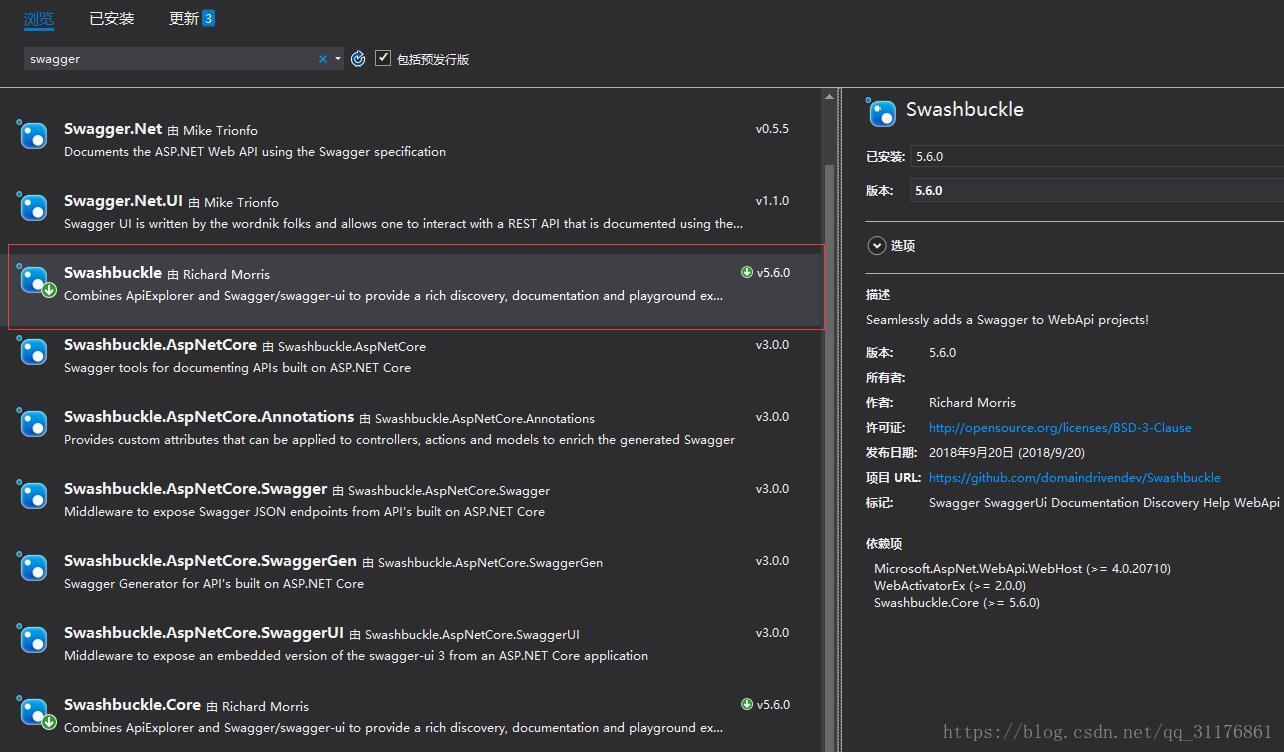Click the Swagger.Net.UI version v1.1.0
This screenshot has width=1284, height=752.
tap(772, 201)
